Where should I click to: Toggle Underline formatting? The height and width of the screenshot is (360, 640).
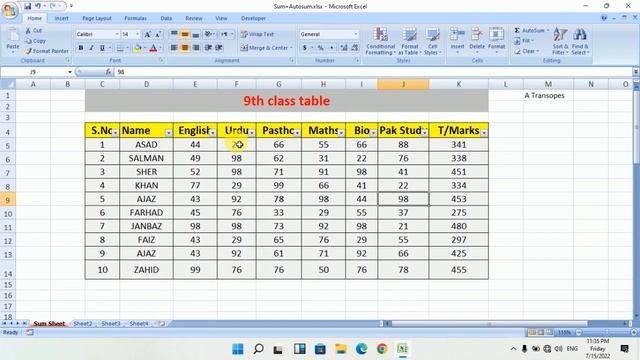102,48
